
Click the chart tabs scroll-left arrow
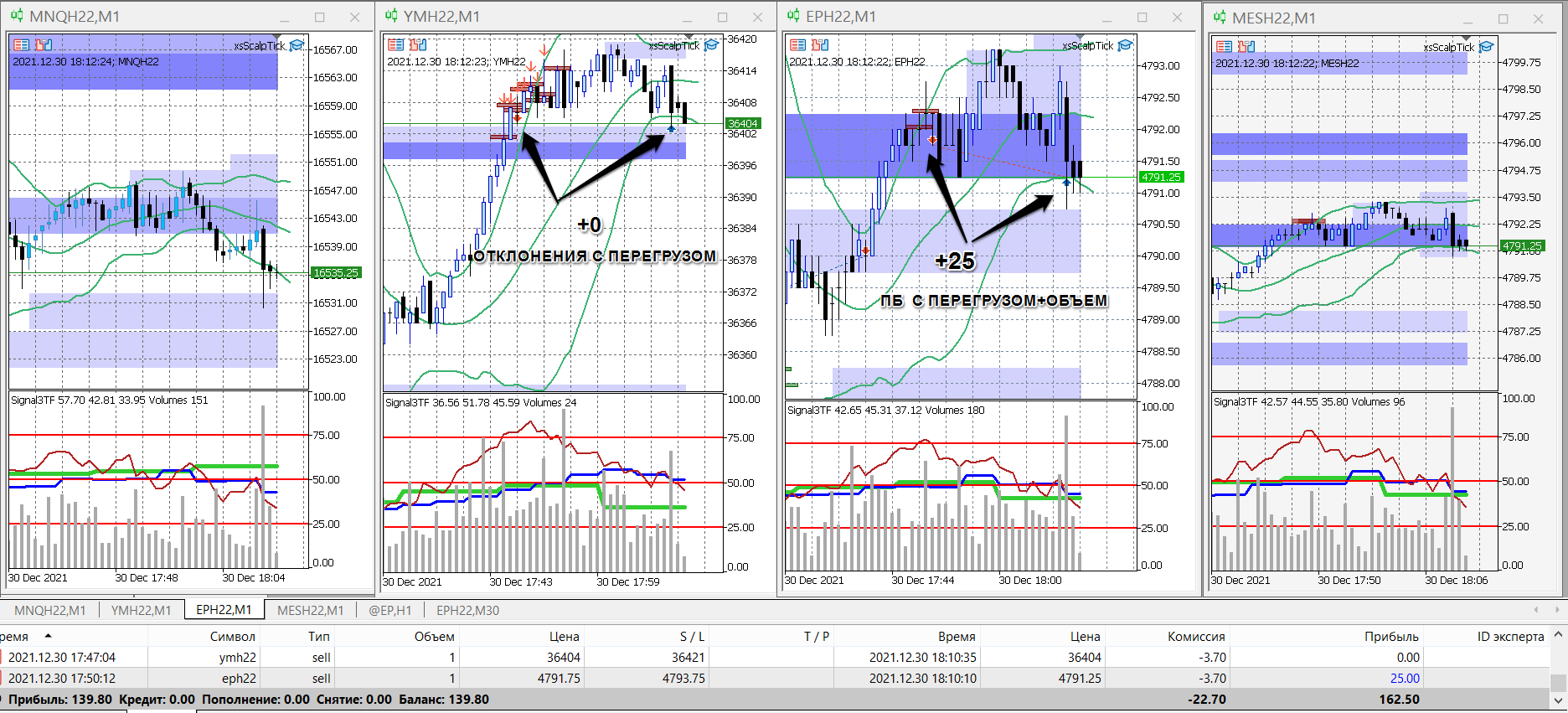1536,610
